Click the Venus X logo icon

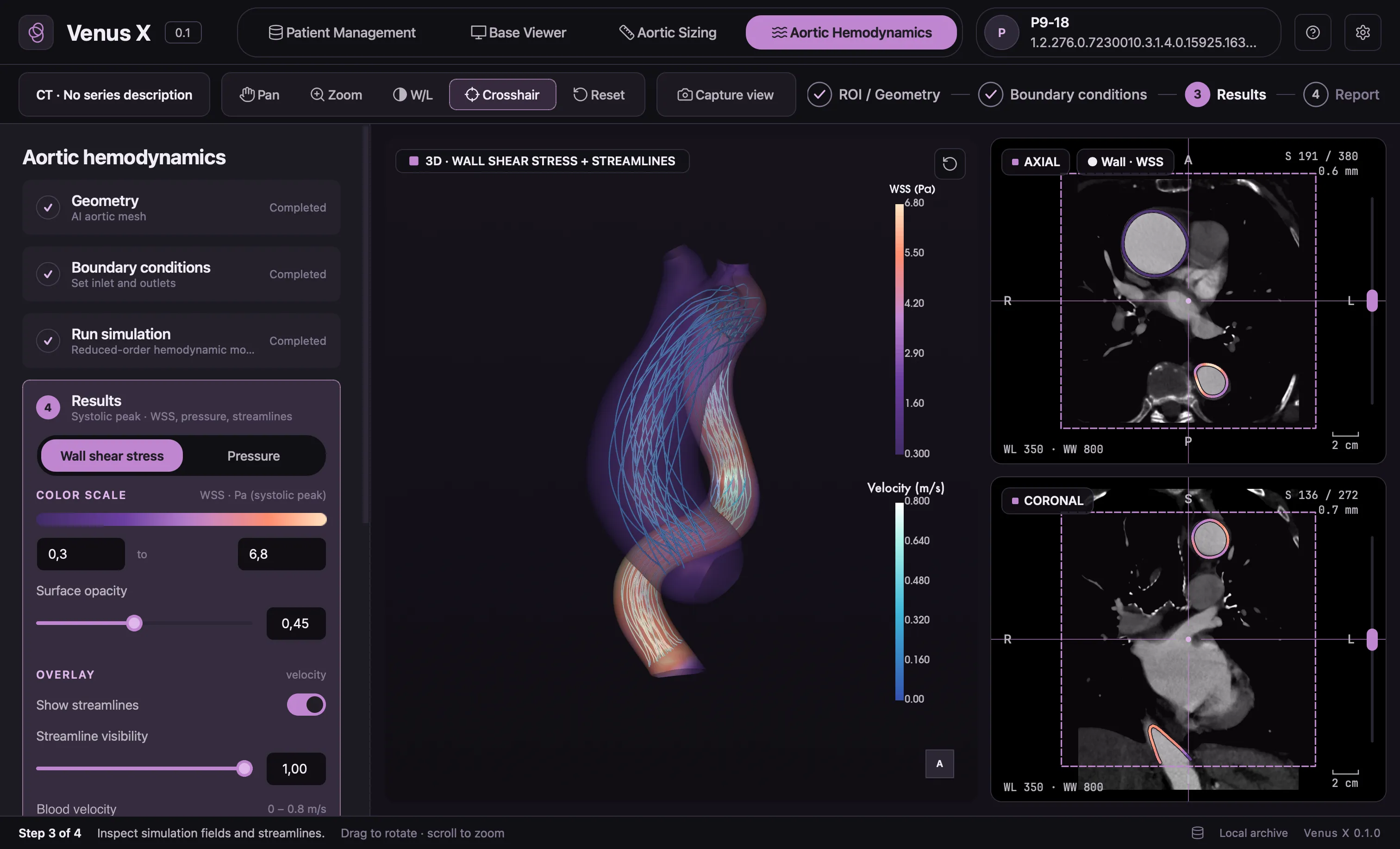[36, 32]
